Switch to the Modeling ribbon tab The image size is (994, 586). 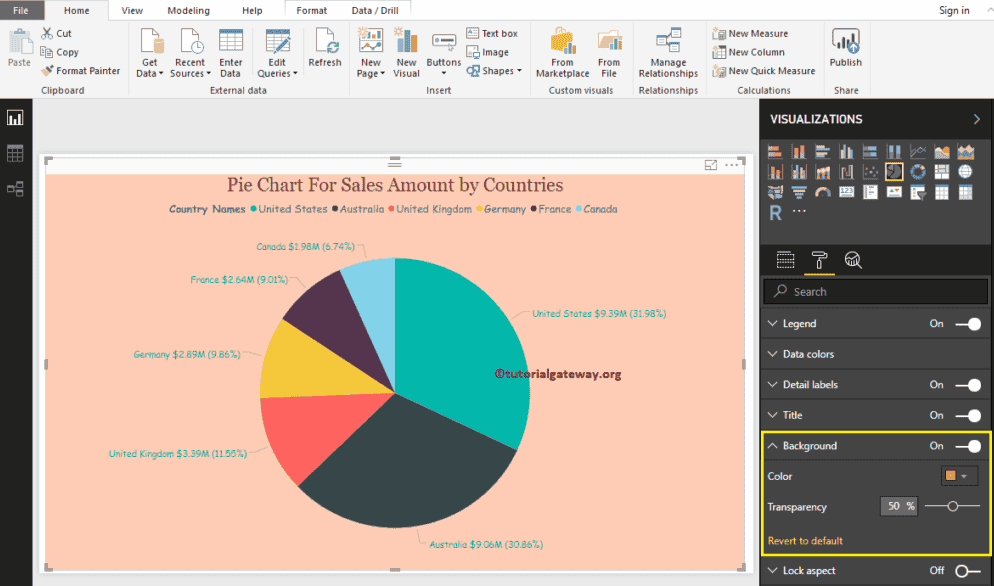click(188, 10)
